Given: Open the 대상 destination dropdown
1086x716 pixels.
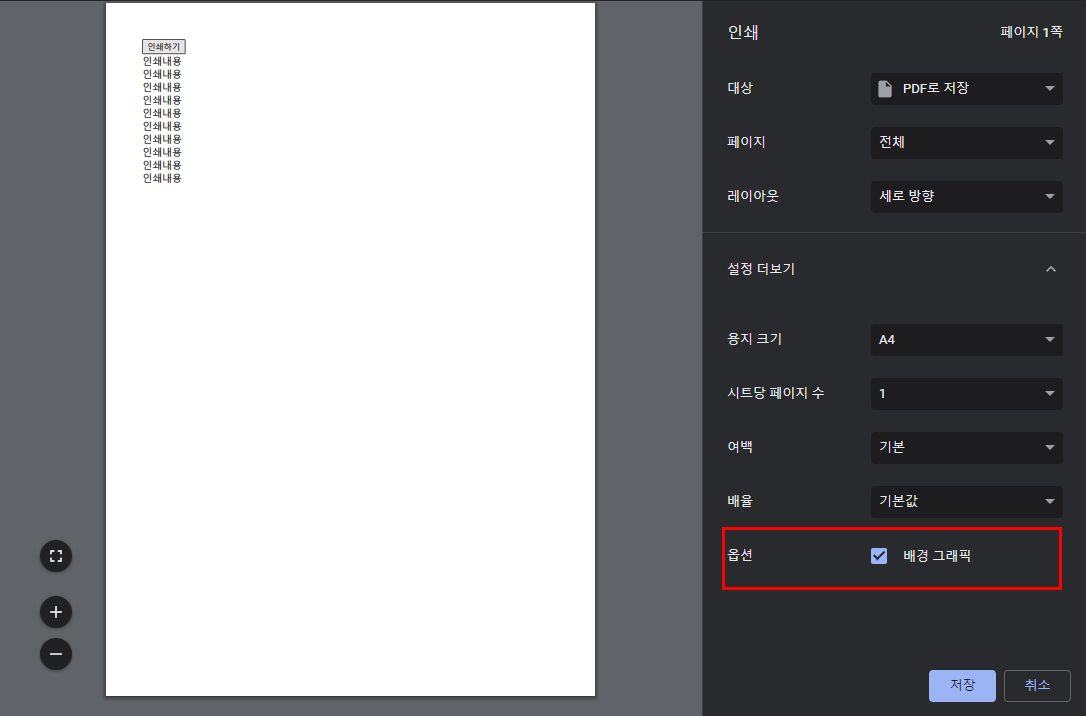Looking at the screenshot, I should point(966,89).
